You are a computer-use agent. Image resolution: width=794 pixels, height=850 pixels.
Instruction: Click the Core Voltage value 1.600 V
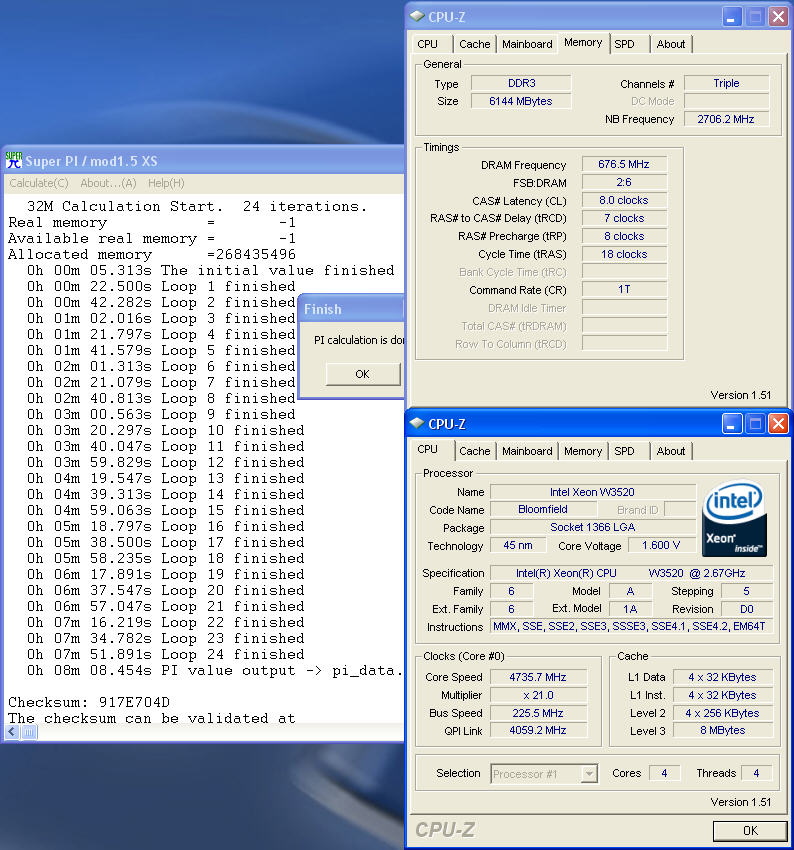[661, 545]
